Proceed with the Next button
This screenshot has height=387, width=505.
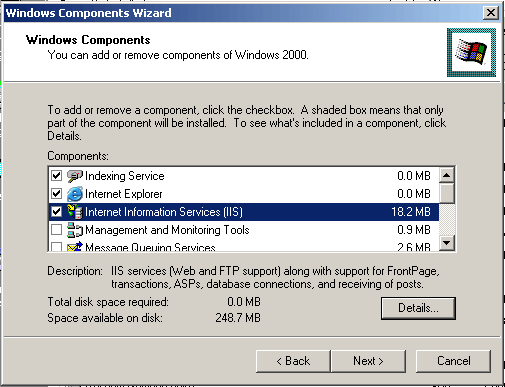pyautogui.click(x=368, y=361)
